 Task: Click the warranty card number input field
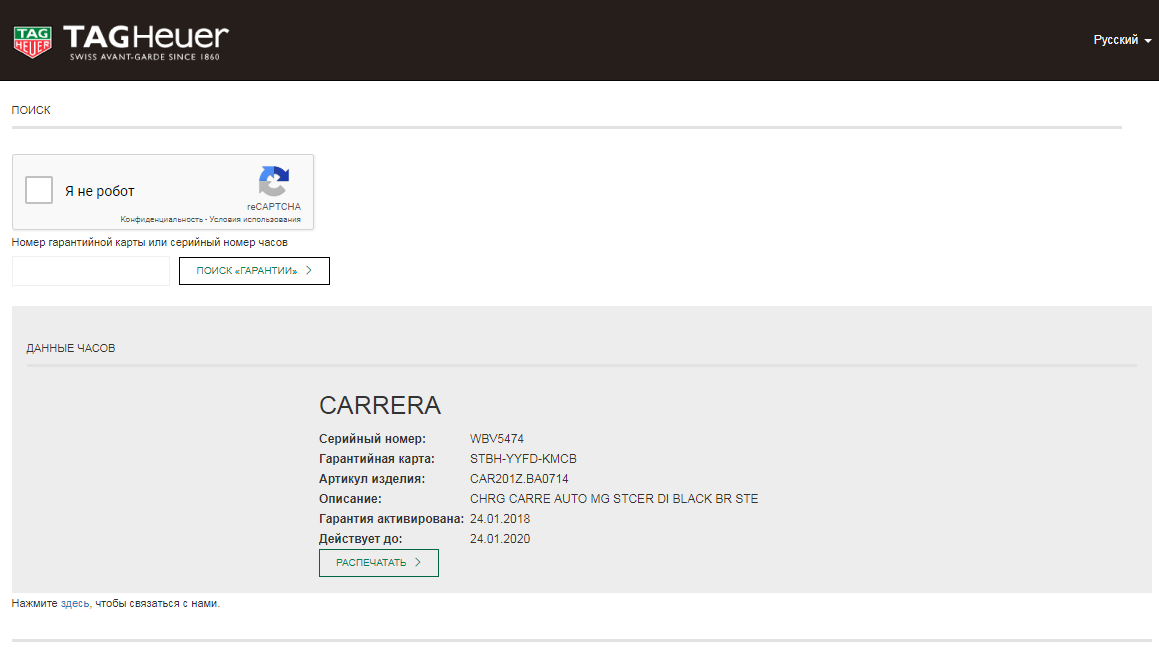(x=91, y=271)
